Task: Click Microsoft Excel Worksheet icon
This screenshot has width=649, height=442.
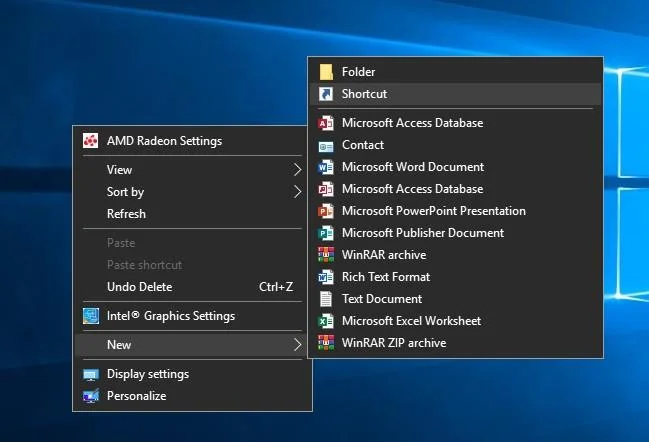Action: pos(326,321)
